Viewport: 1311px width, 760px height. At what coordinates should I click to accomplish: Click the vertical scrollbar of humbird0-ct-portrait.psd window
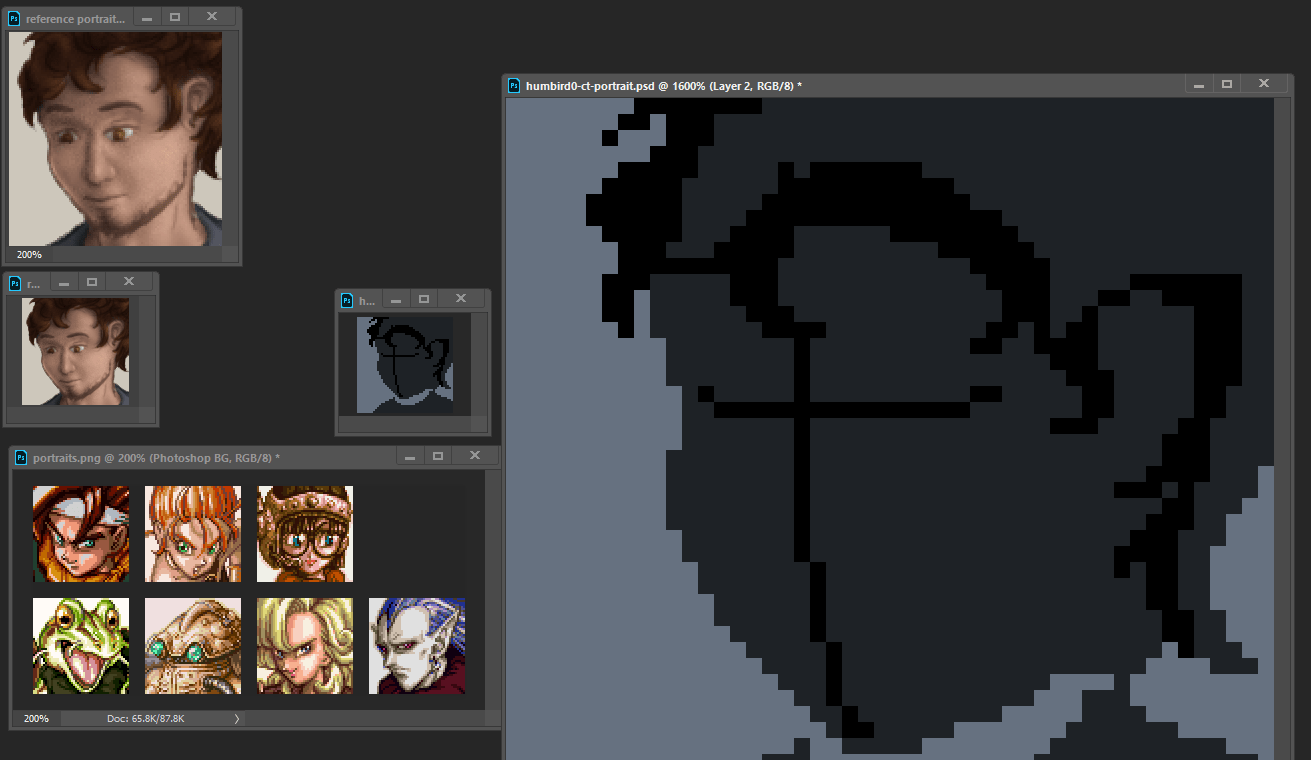click(1284, 400)
